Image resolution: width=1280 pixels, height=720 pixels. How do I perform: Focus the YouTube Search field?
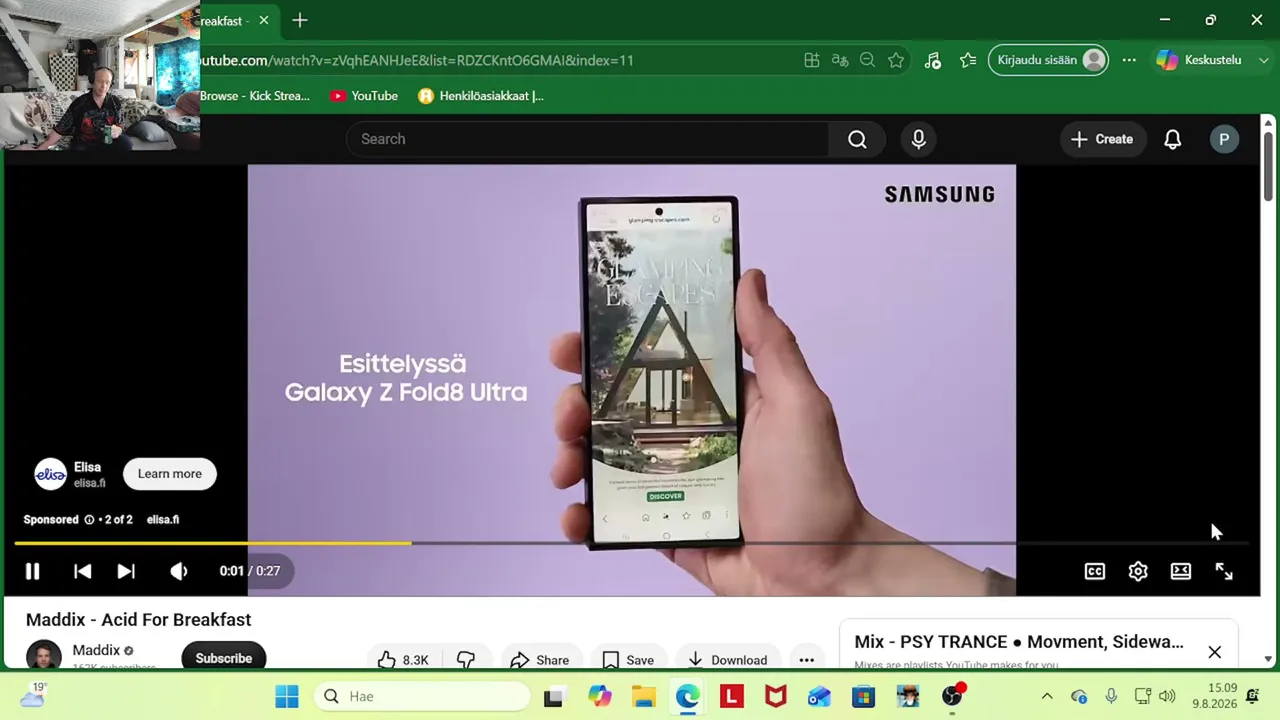(588, 139)
